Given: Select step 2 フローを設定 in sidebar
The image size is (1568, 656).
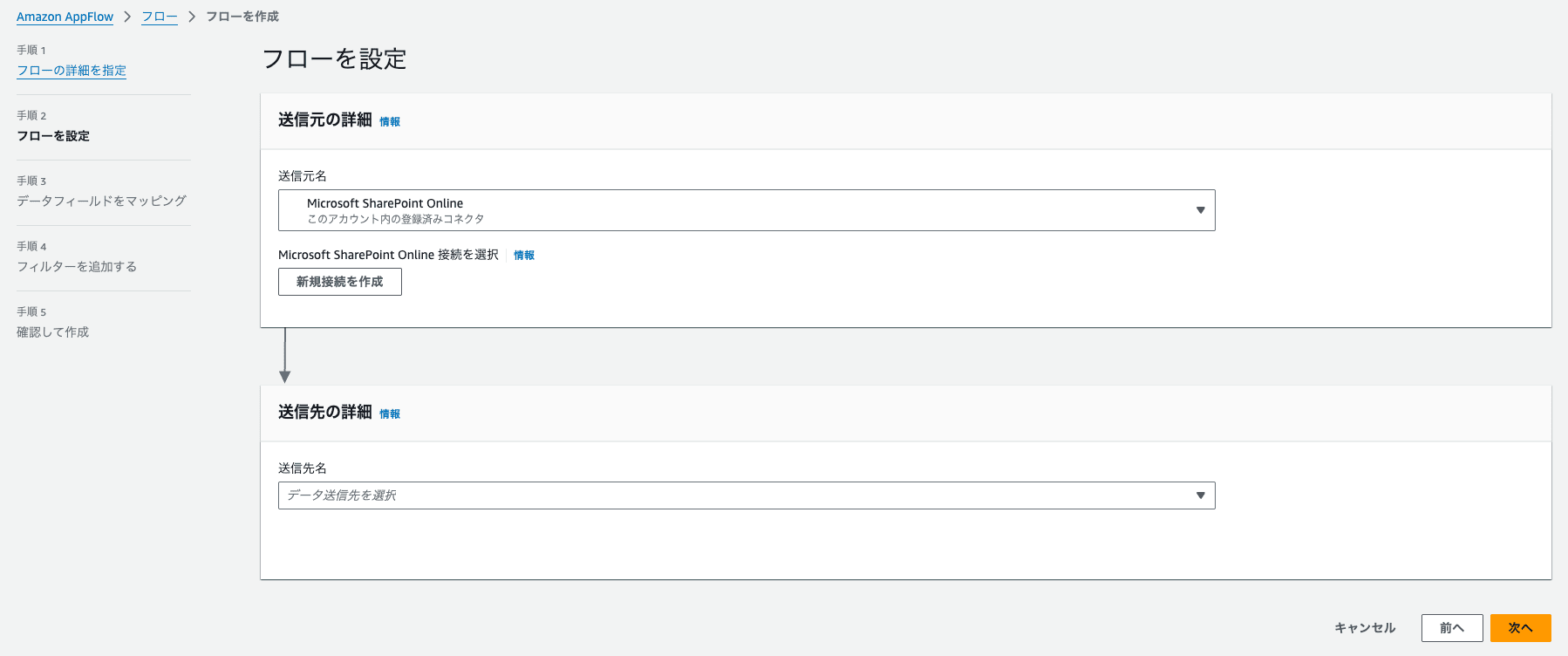Looking at the screenshot, I should (53, 136).
